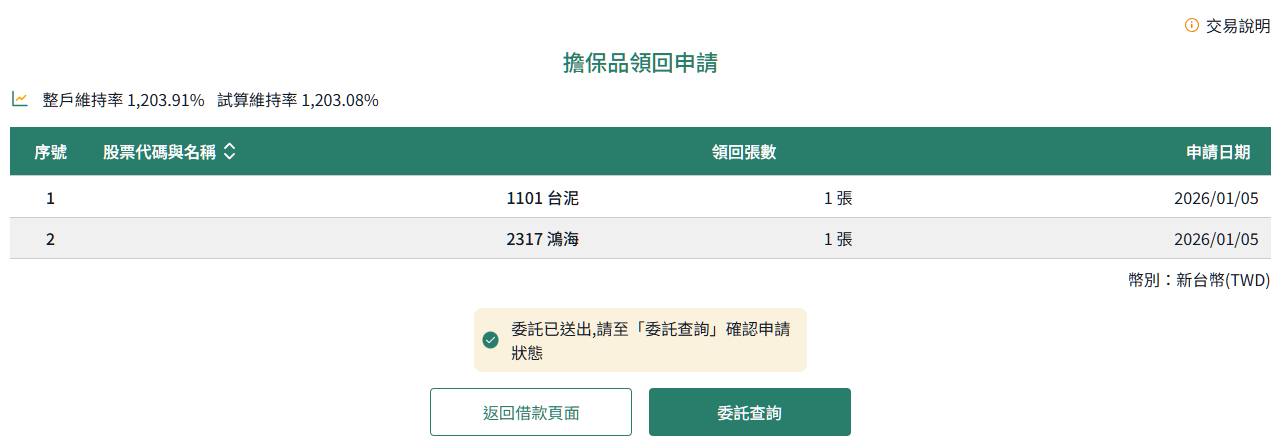
Task: Click the 鴻海 row's 1 張 quantity
Action: (x=838, y=239)
